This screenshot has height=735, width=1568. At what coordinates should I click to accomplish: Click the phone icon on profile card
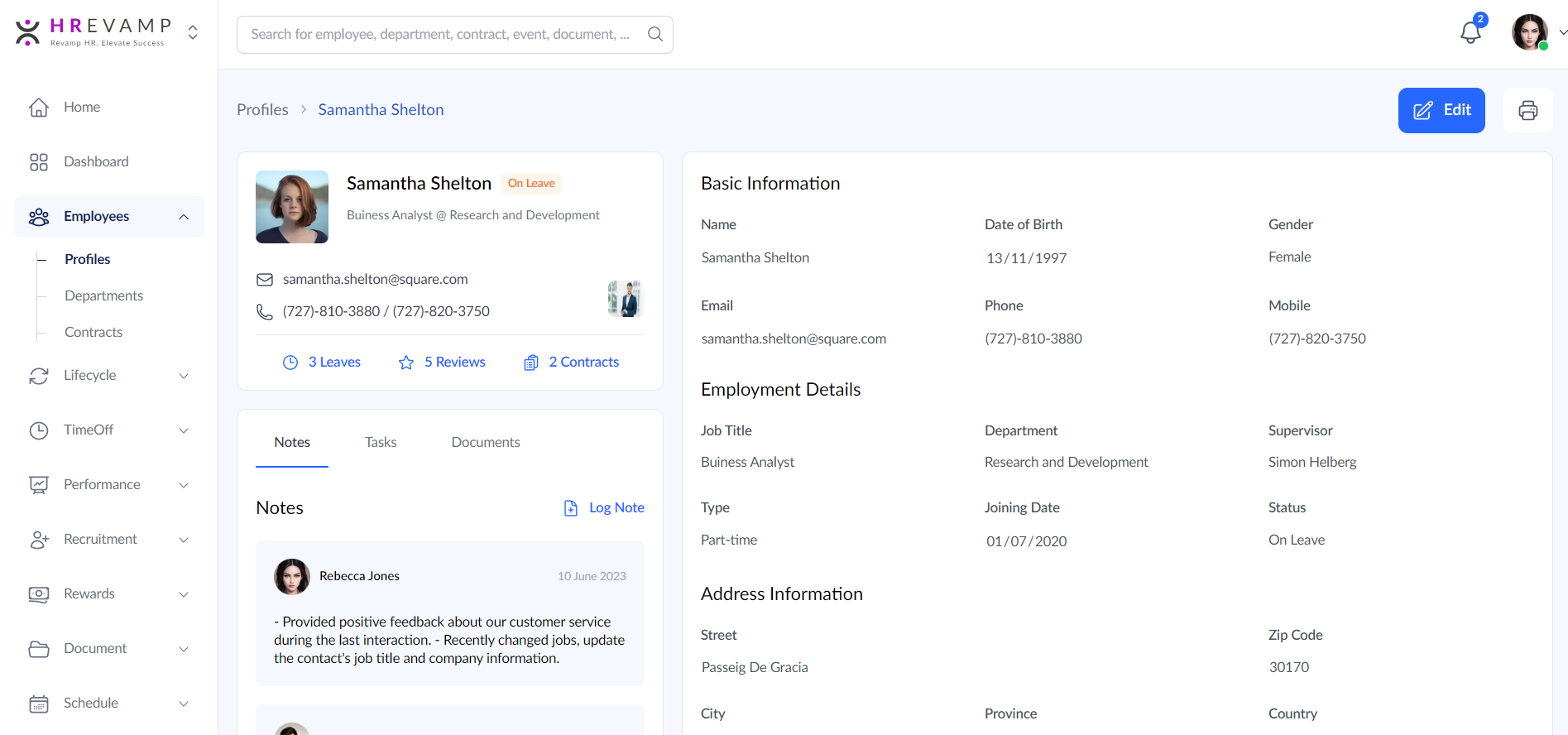(265, 312)
